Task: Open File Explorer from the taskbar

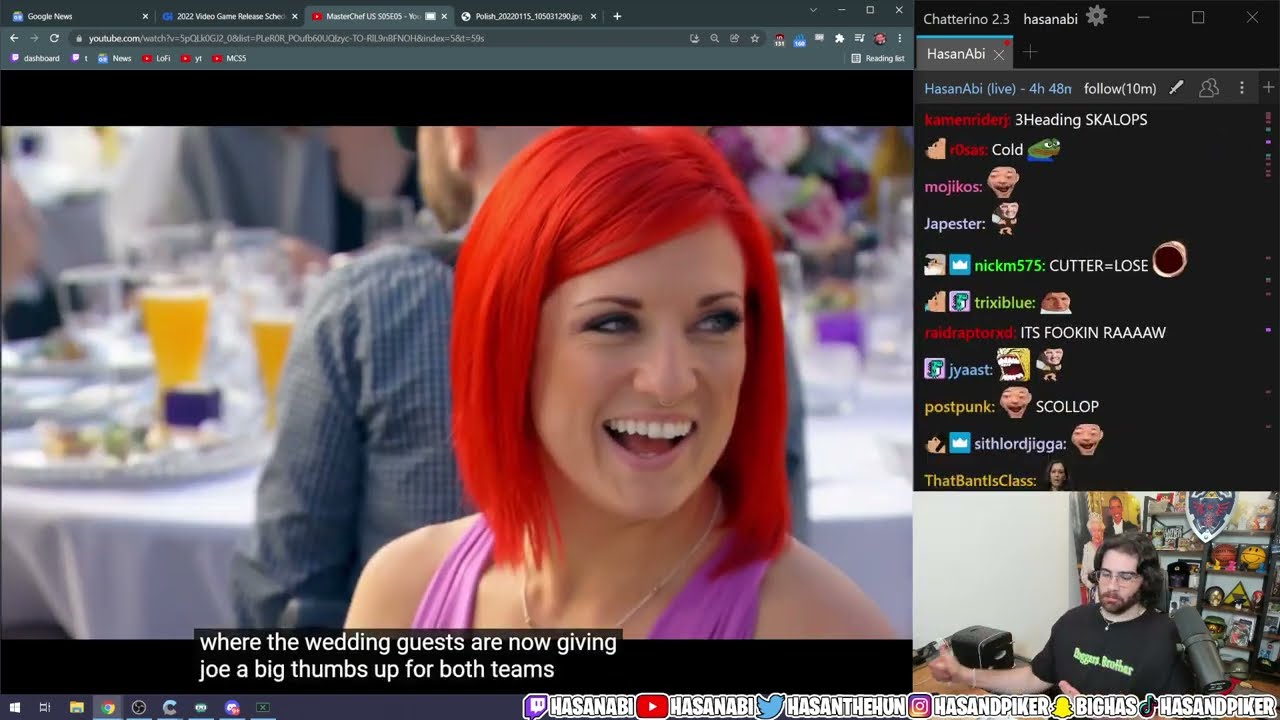Action: click(x=76, y=708)
